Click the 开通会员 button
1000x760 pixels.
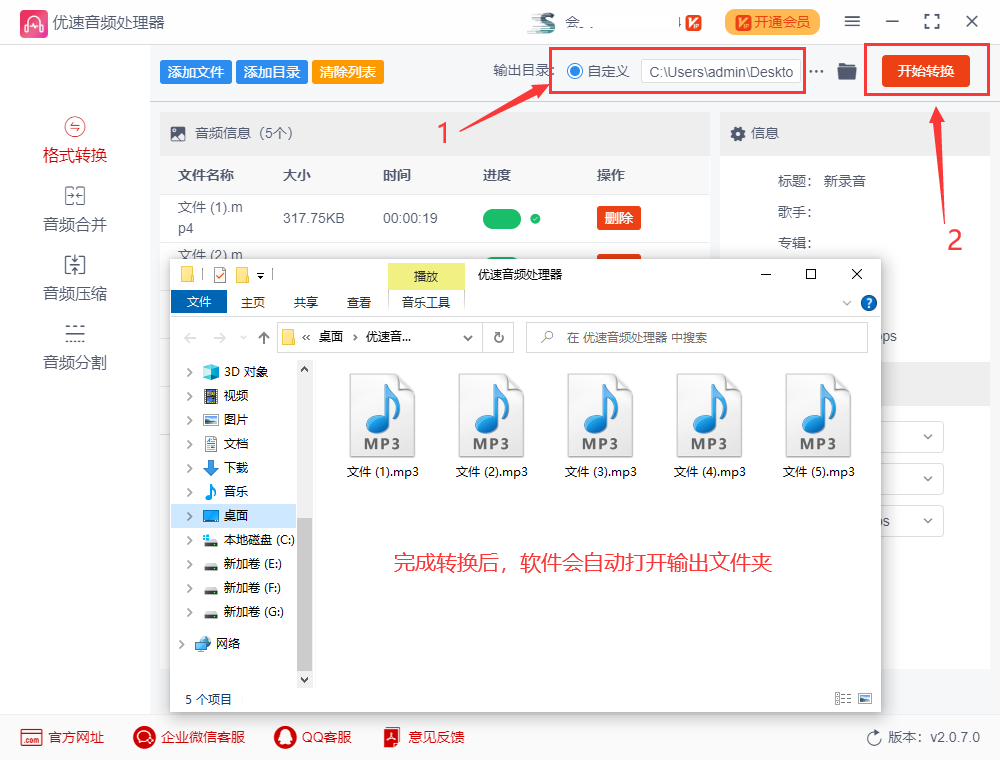pyautogui.click(x=772, y=22)
